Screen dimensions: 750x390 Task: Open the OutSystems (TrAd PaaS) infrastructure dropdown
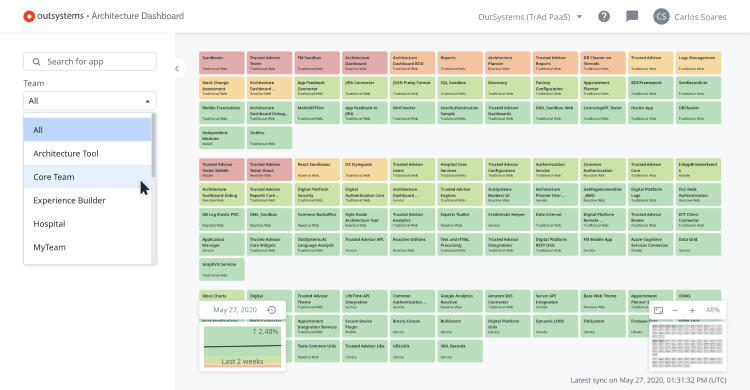[x=530, y=17]
